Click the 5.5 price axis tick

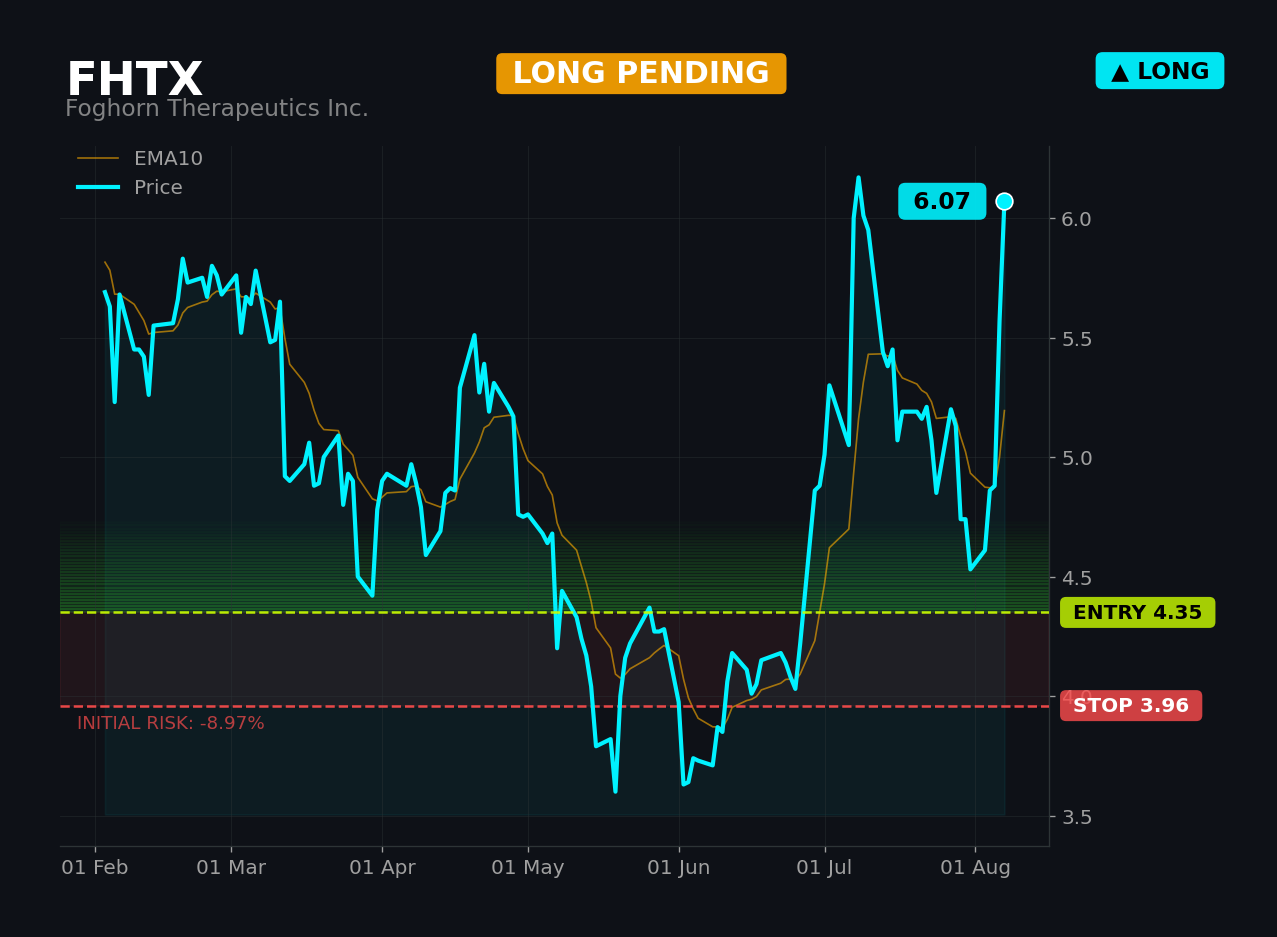(1075, 339)
